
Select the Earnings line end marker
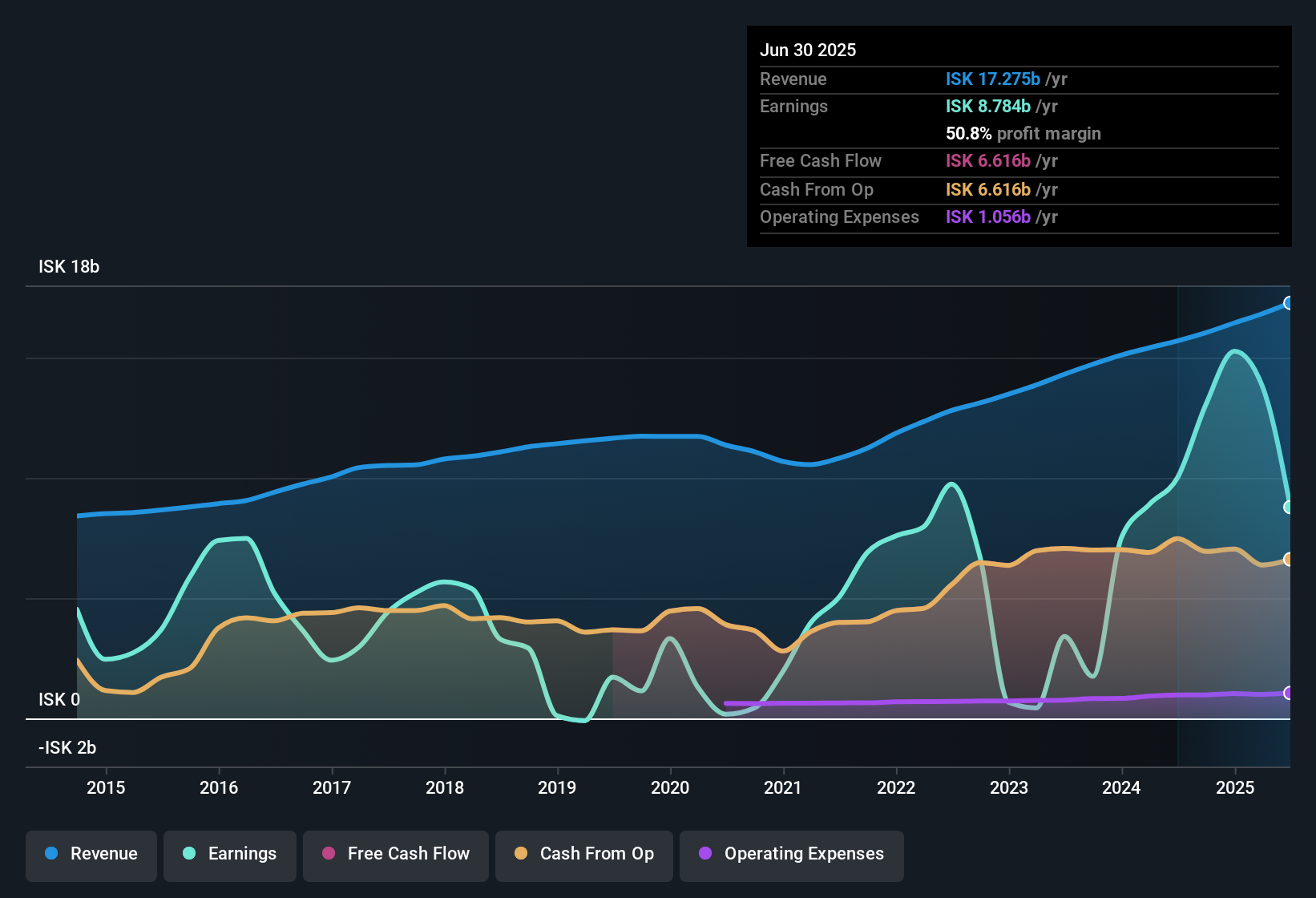[1289, 507]
